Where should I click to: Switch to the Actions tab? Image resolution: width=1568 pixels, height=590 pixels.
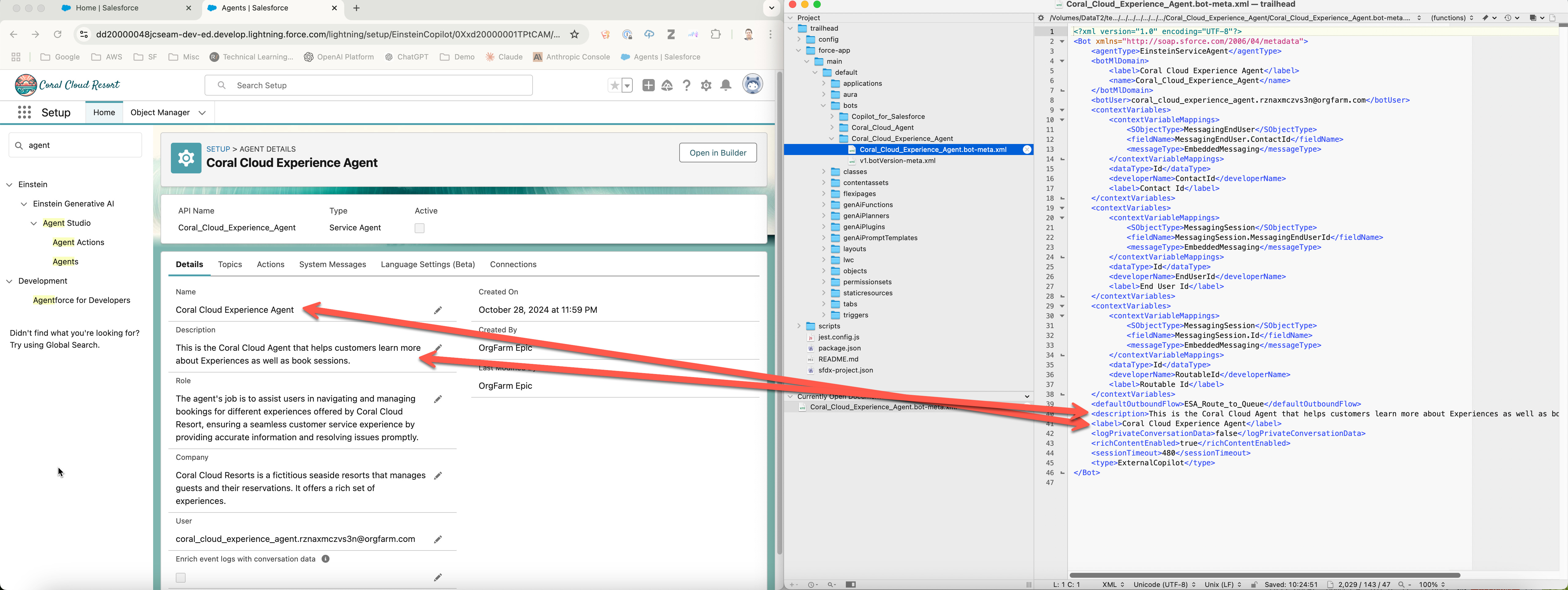pos(270,264)
